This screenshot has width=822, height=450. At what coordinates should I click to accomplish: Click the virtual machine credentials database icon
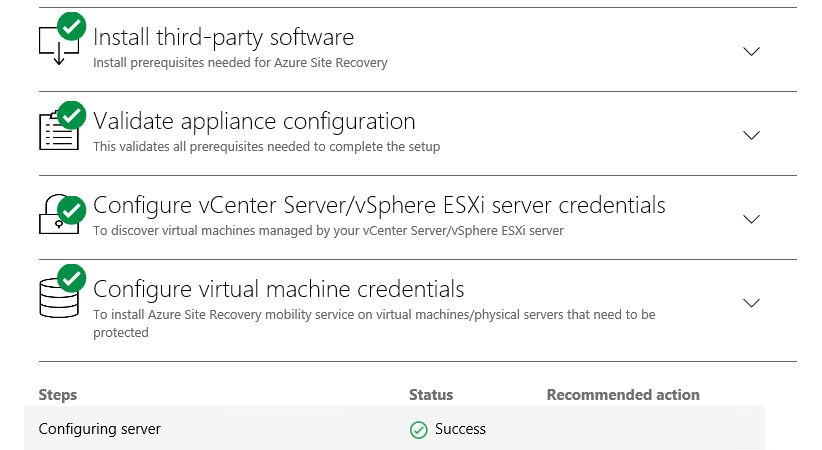59,298
